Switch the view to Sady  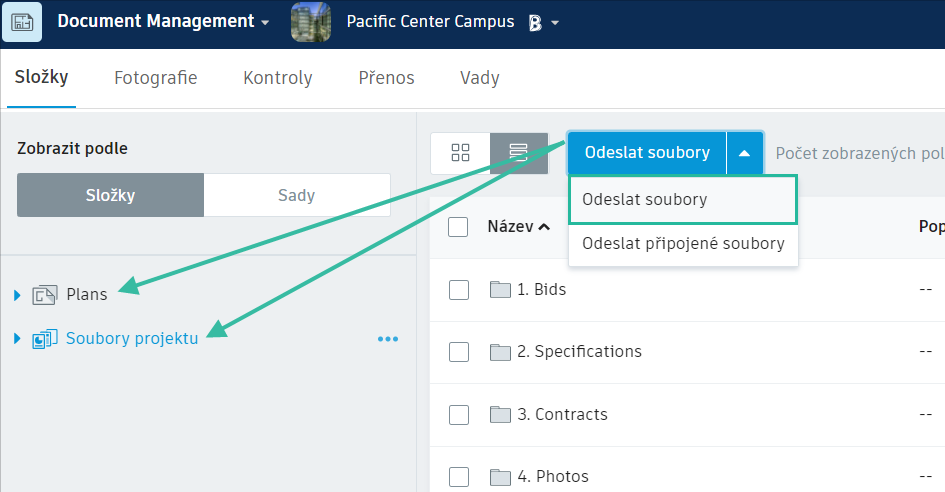[x=296, y=195]
